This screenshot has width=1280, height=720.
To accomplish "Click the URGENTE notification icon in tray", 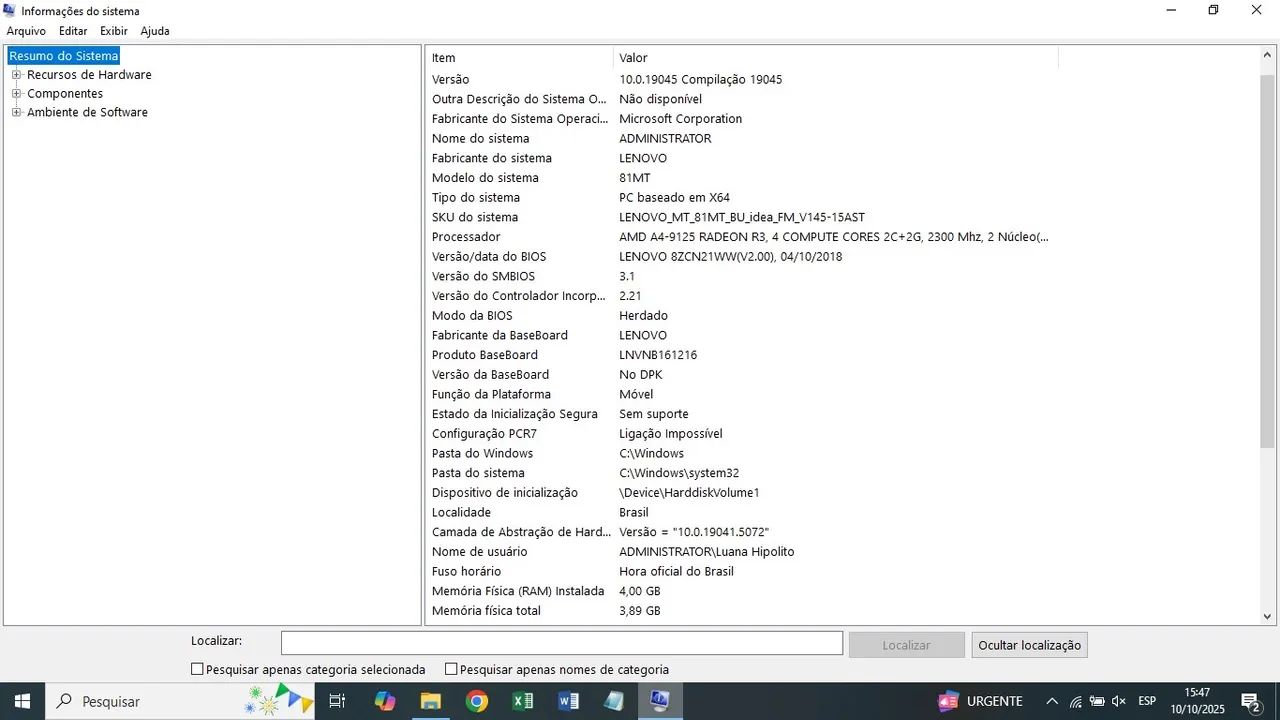I will tap(947, 701).
